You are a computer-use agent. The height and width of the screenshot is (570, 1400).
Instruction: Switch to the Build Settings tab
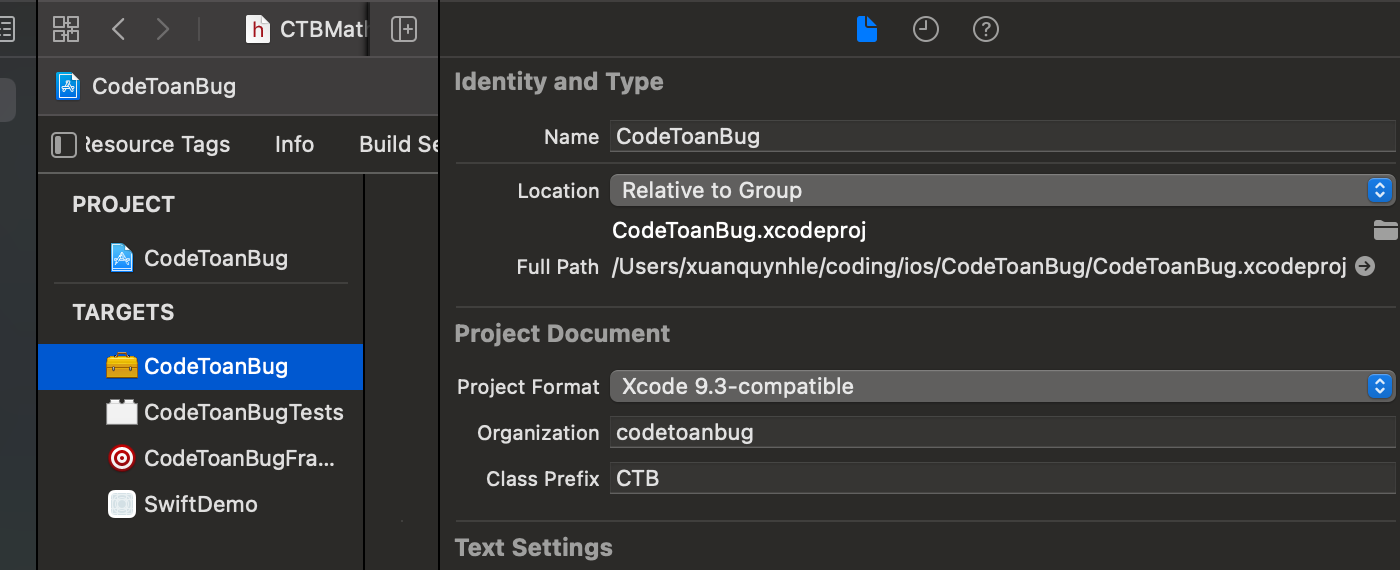[398, 145]
